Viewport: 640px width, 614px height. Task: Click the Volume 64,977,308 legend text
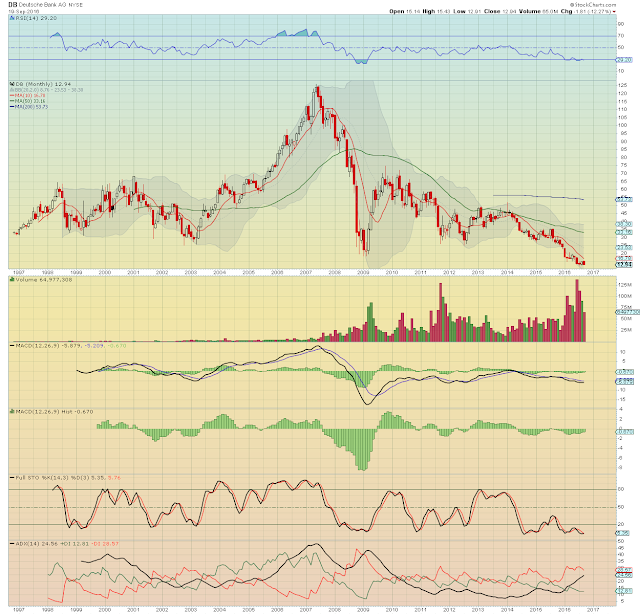[44, 280]
